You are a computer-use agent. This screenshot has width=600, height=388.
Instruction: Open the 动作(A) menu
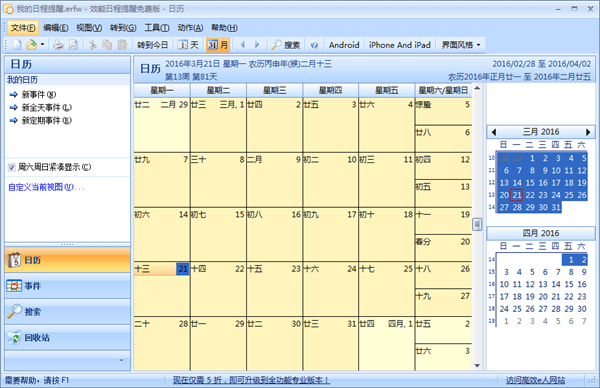pos(190,28)
